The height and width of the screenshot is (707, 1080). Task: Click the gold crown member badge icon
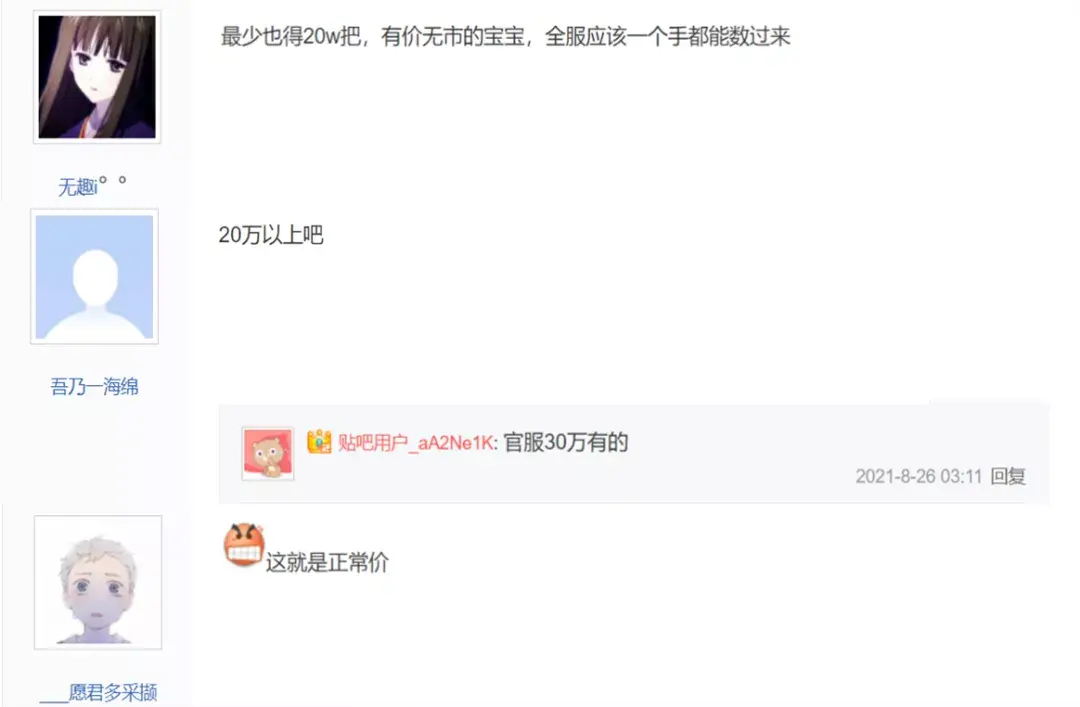pyautogui.click(x=319, y=442)
